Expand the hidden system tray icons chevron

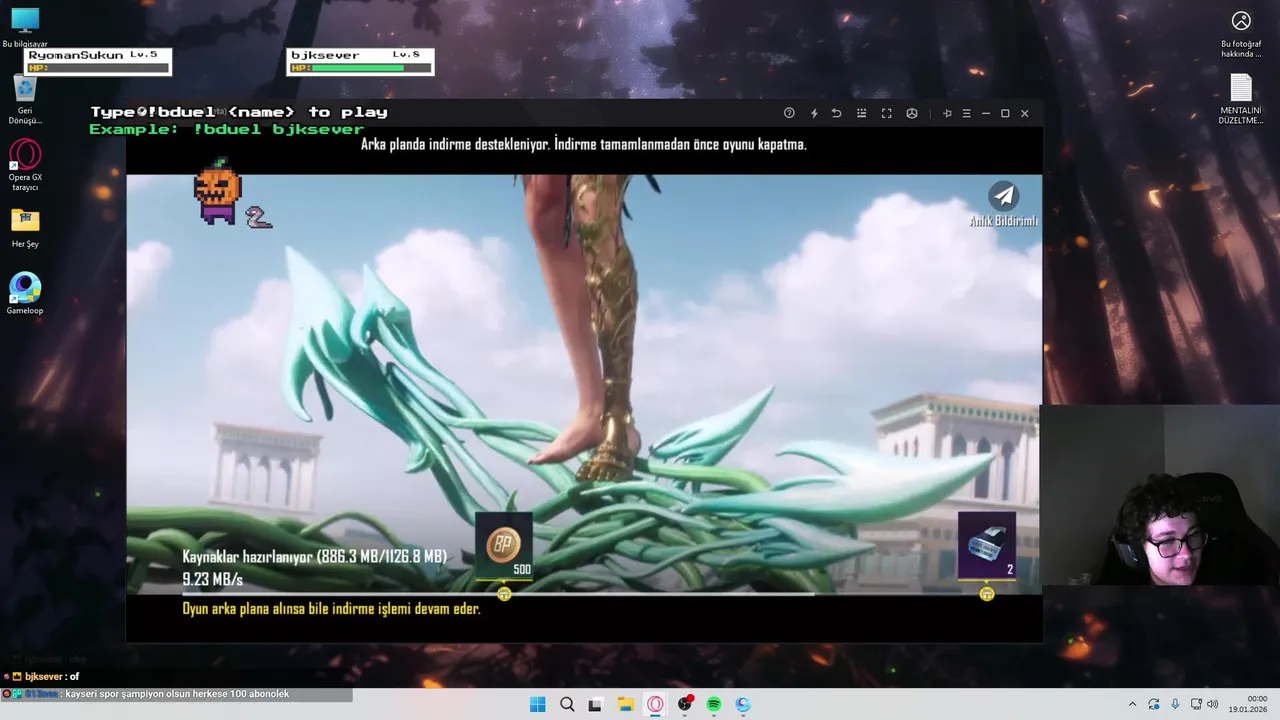[x=1132, y=704]
